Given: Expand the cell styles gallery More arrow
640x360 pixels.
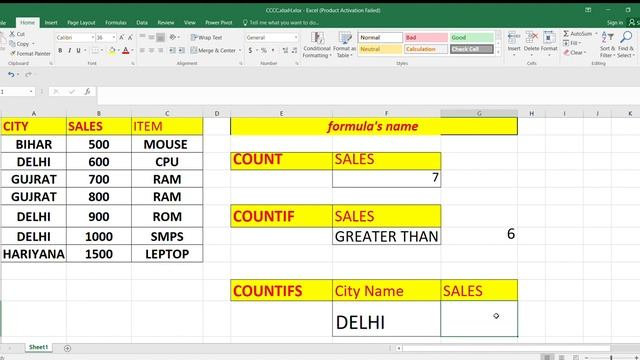Looking at the screenshot, I should pos(498,51).
